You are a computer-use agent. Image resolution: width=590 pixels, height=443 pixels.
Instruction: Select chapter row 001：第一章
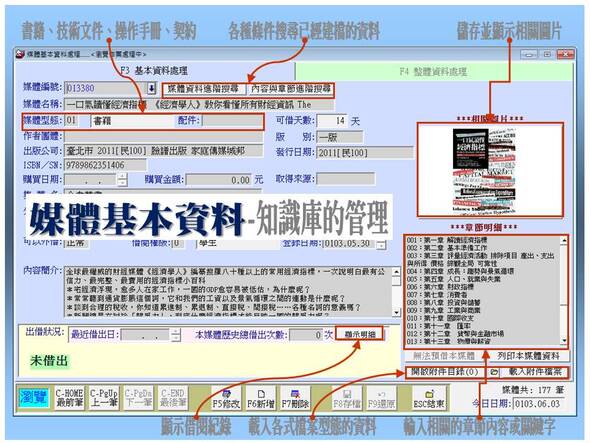point(447,240)
